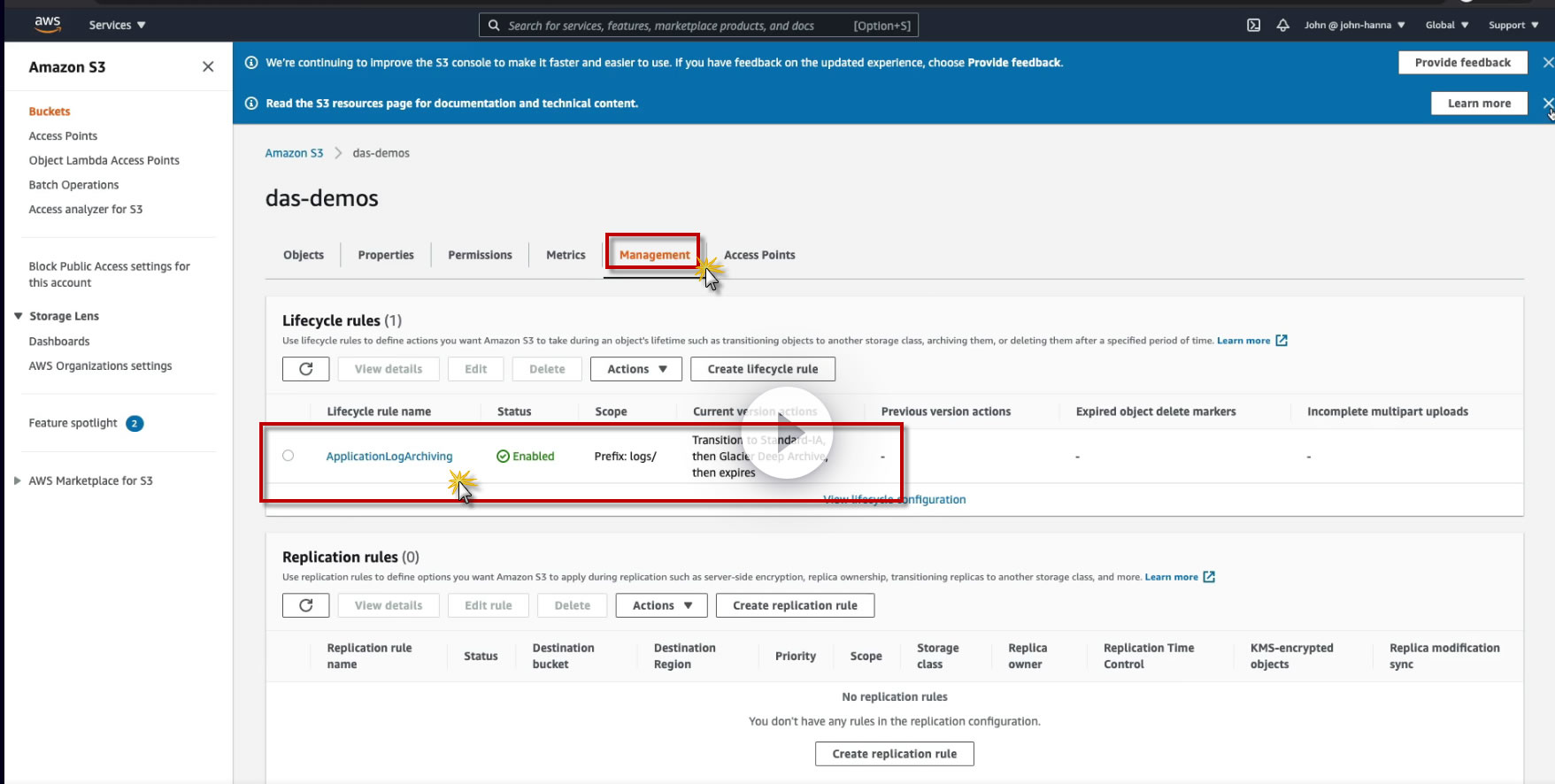This screenshot has width=1555, height=784.
Task: Open external link icon beside lifecycle Learn more
Action: [x=1282, y=341]
